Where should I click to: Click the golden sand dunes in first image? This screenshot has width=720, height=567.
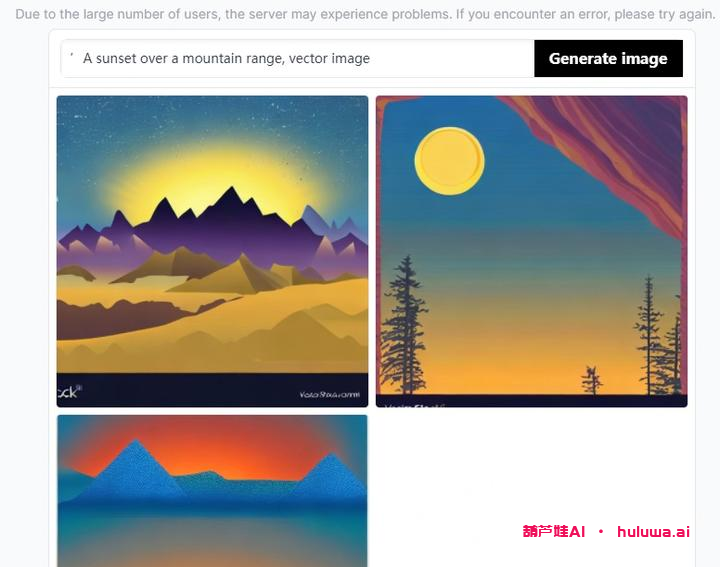click(x=212, y=321)
